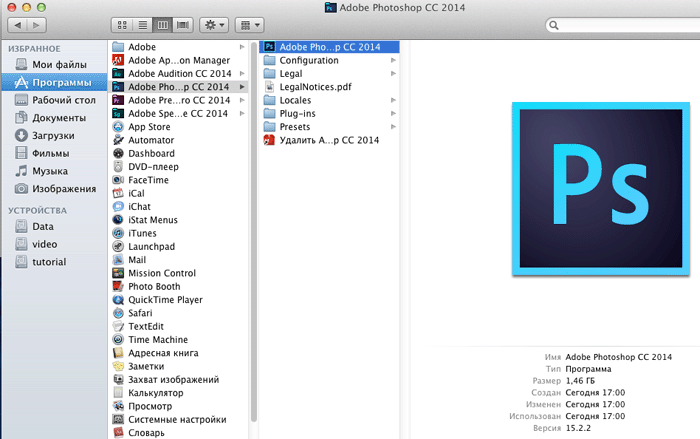Select the Data device
The width and height of the screenshot is (700, 439).
tap(54, 226)
